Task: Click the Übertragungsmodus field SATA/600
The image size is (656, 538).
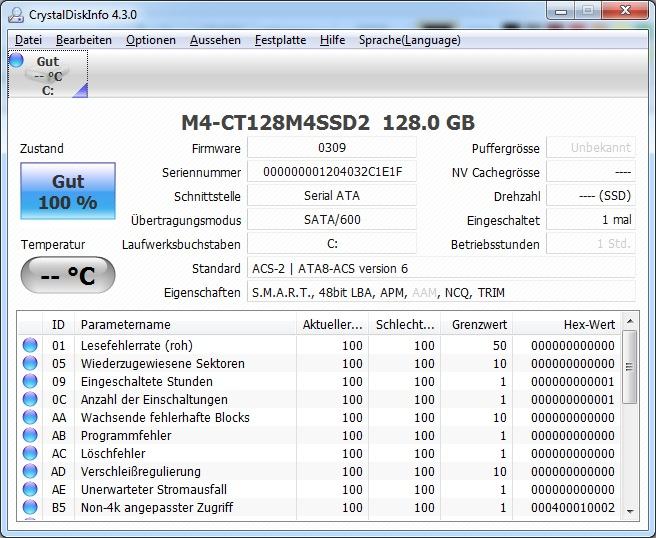Action: point(332,220)
